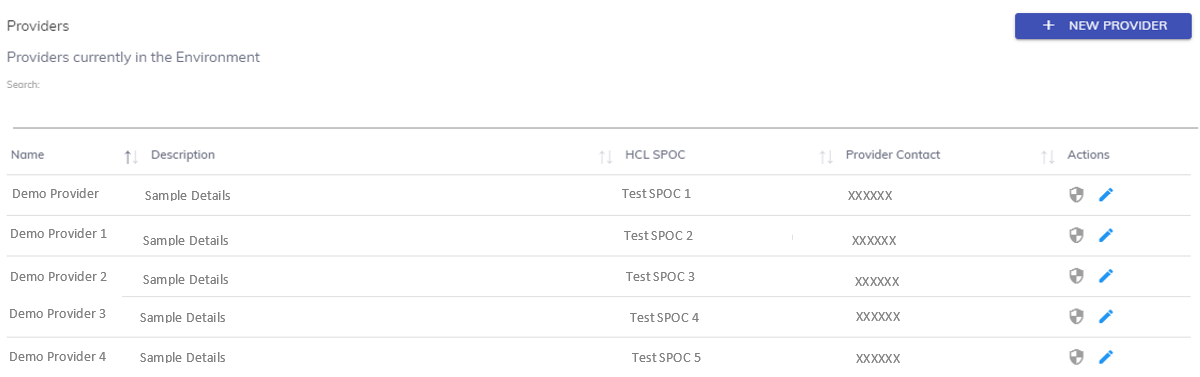Edit Demo Provider 4 with pencil icon
Screen dimensions: 1200x377
[x=1105, y=356]
